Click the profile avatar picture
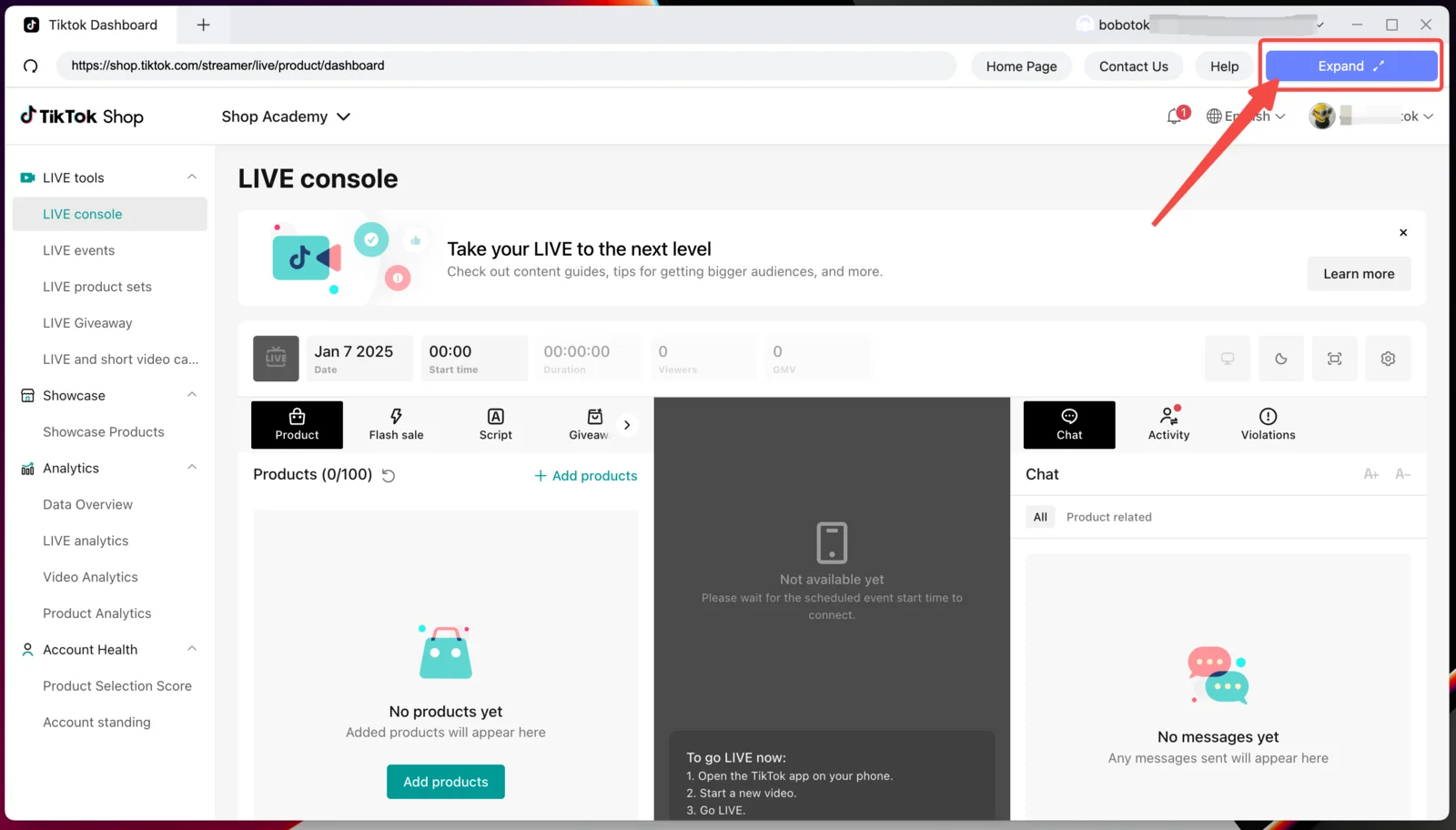 (x=1322, y=116)
